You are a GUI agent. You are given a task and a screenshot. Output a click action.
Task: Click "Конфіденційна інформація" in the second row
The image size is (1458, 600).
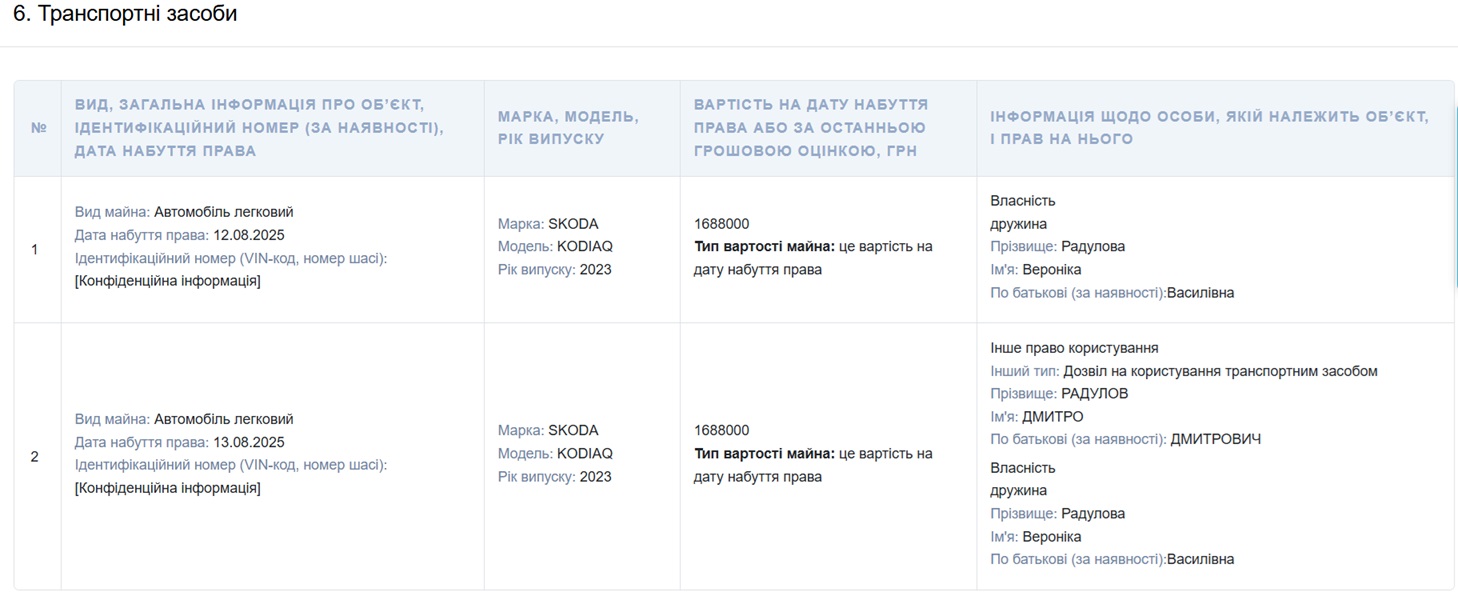tap(168, 488)
